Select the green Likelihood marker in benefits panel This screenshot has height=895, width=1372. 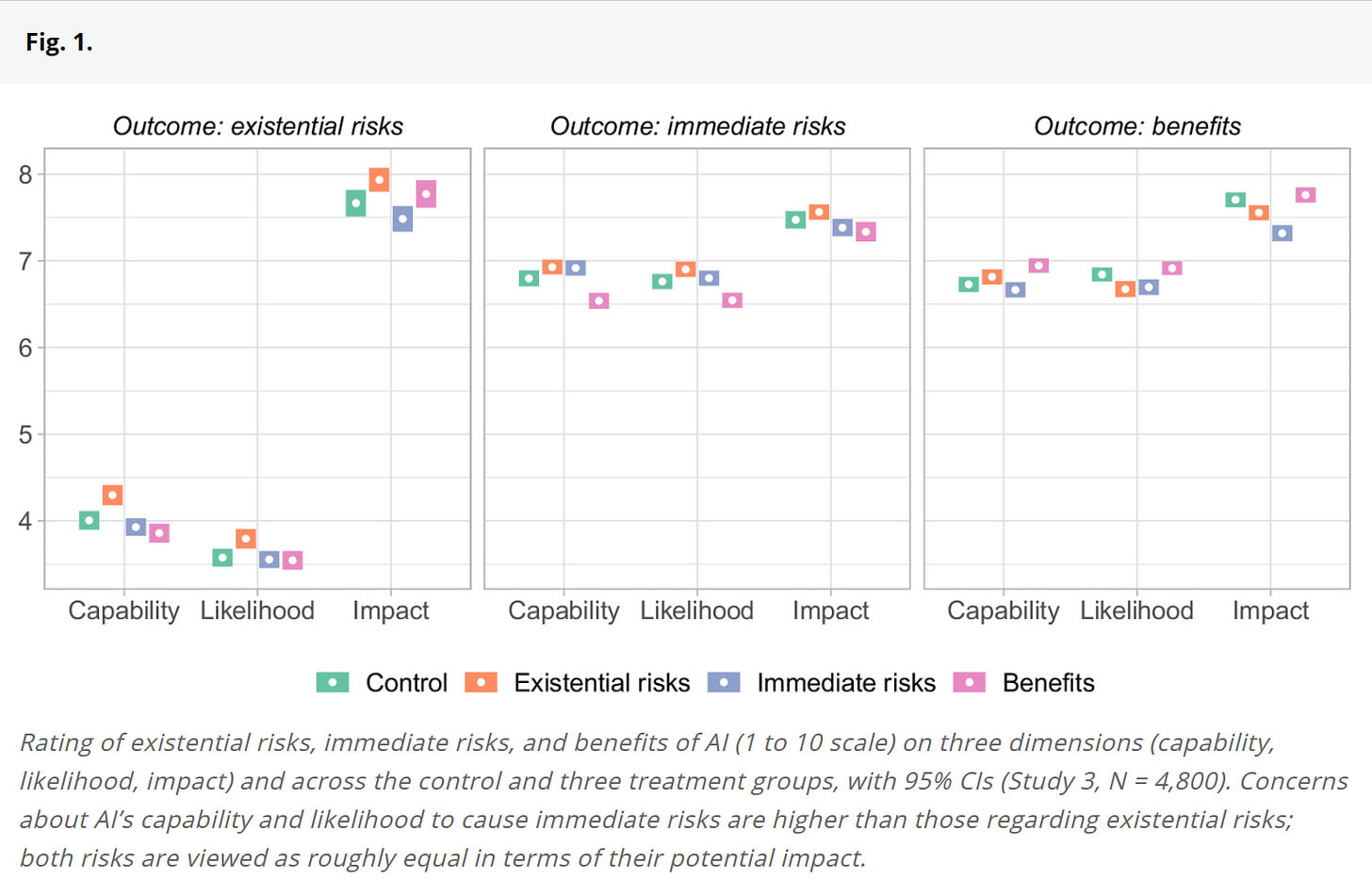tap(1102, 274)
